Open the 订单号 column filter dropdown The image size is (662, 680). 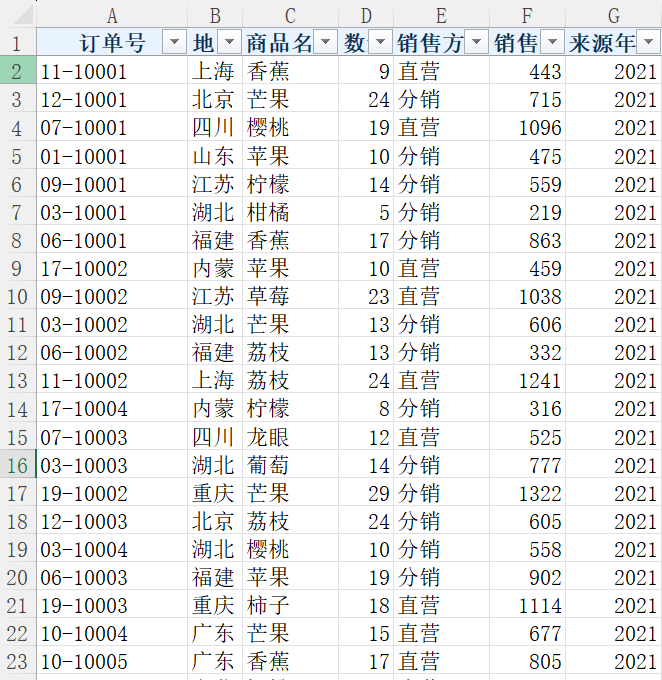pyautogui.click(x=175, y=42)
